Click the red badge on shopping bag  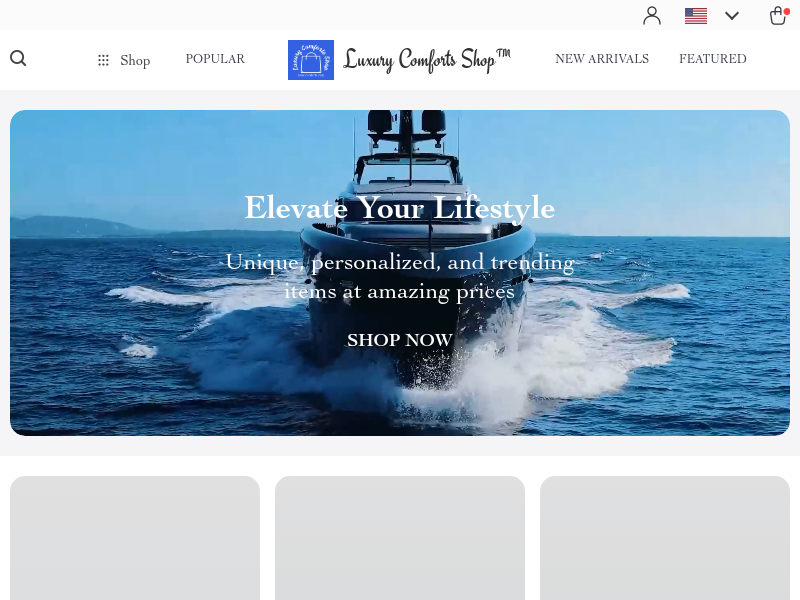pos(786,11)
